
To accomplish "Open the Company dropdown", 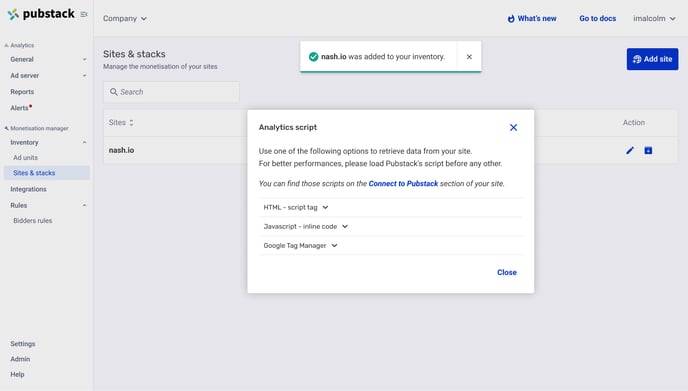I will click(125, 18).
